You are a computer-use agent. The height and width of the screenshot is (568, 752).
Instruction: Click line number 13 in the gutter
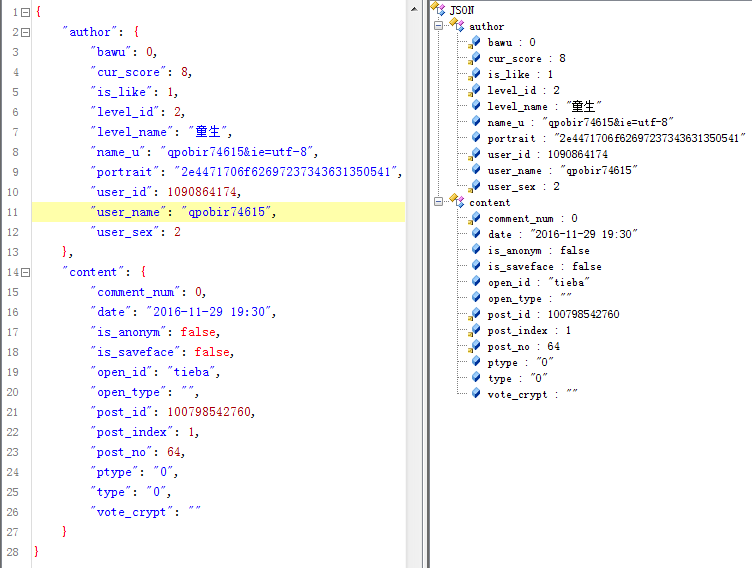pos(12,252)
